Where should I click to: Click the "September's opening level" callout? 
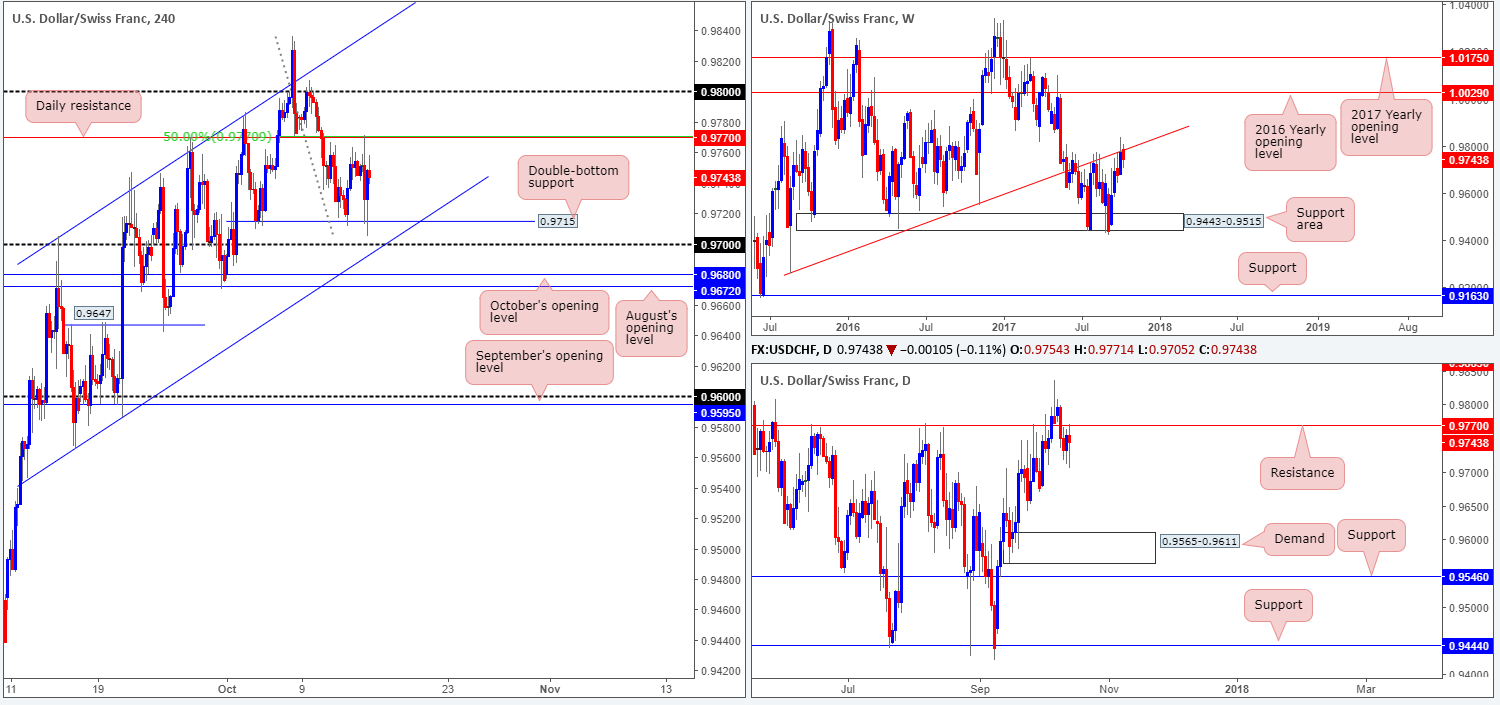(x=539, y=361)
